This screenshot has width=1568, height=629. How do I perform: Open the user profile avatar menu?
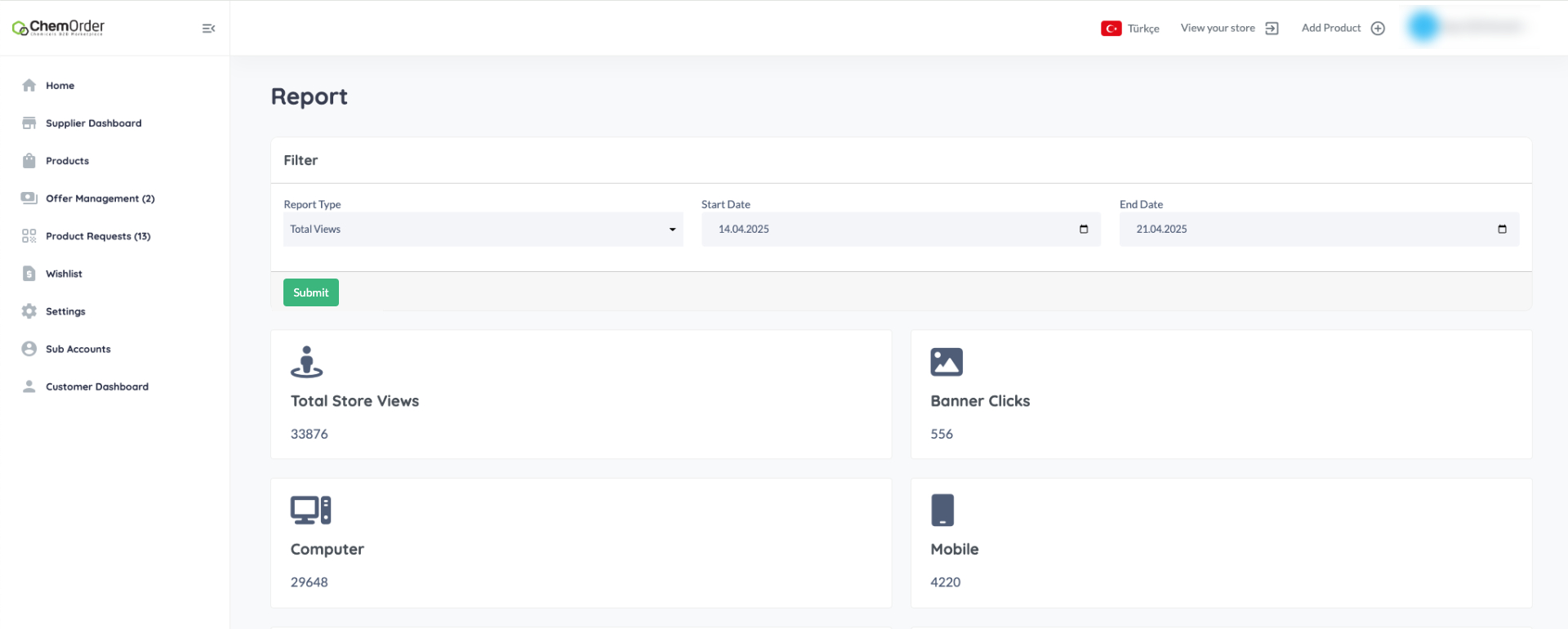coord(1423,27)
